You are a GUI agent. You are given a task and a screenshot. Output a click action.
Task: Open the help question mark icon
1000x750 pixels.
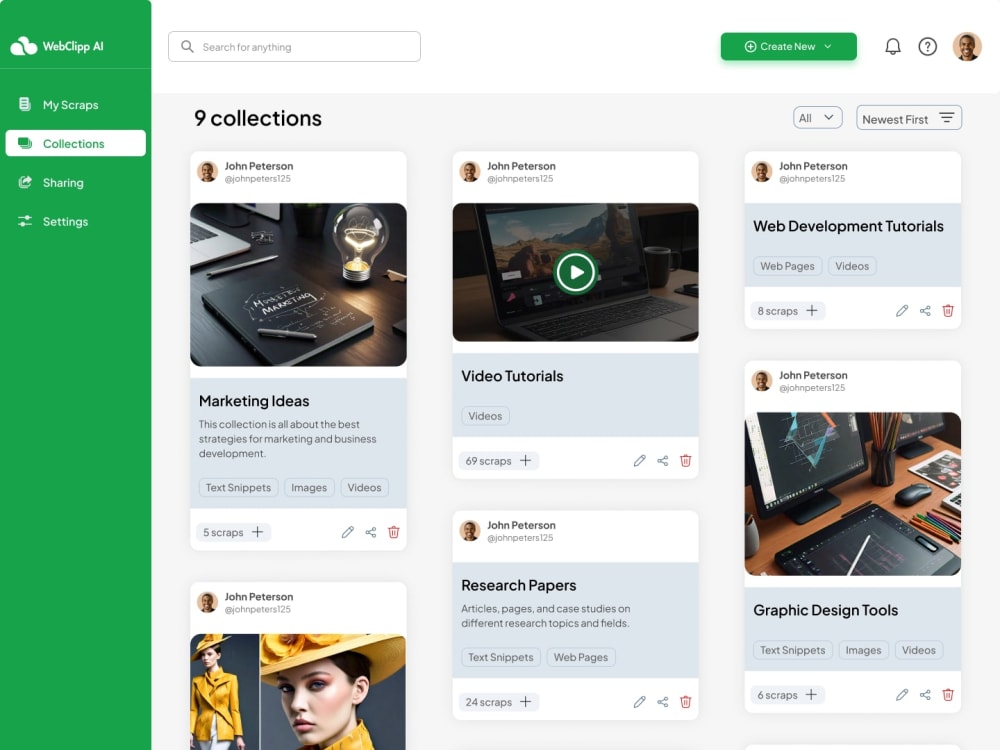tap(927, 47)
